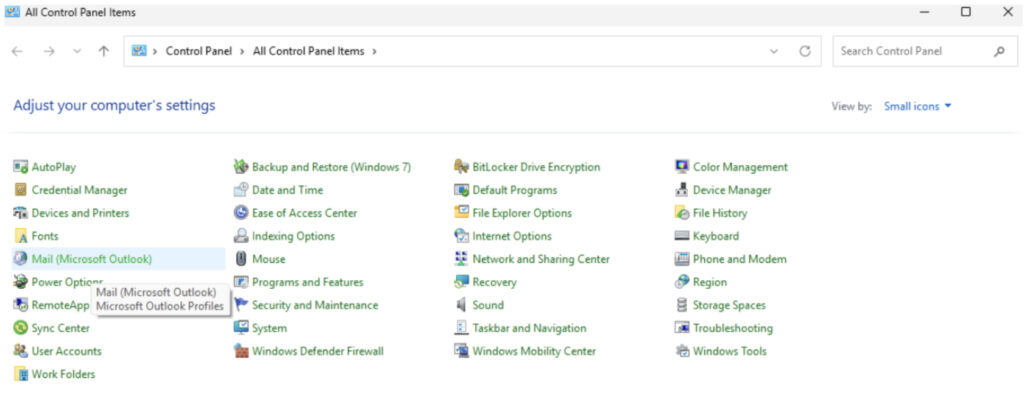Expand chevron after All Control Panel Items
Screen dimensions: 1024x393
tap(374, 52)
